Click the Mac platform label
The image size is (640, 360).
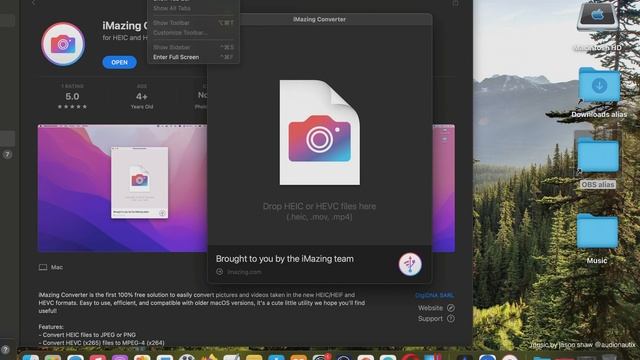tap(57, 267)
